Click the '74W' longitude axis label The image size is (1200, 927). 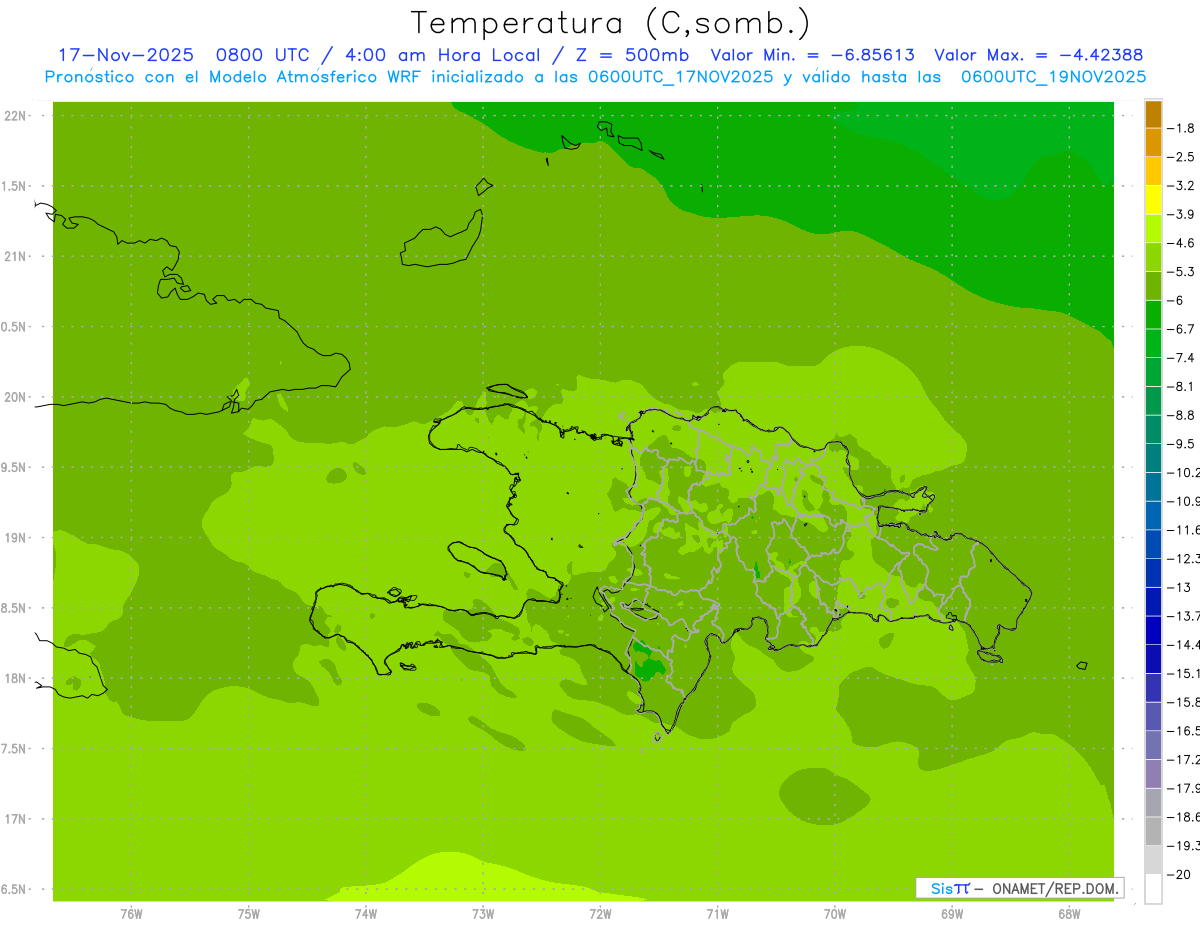click(x=366, y=914)
